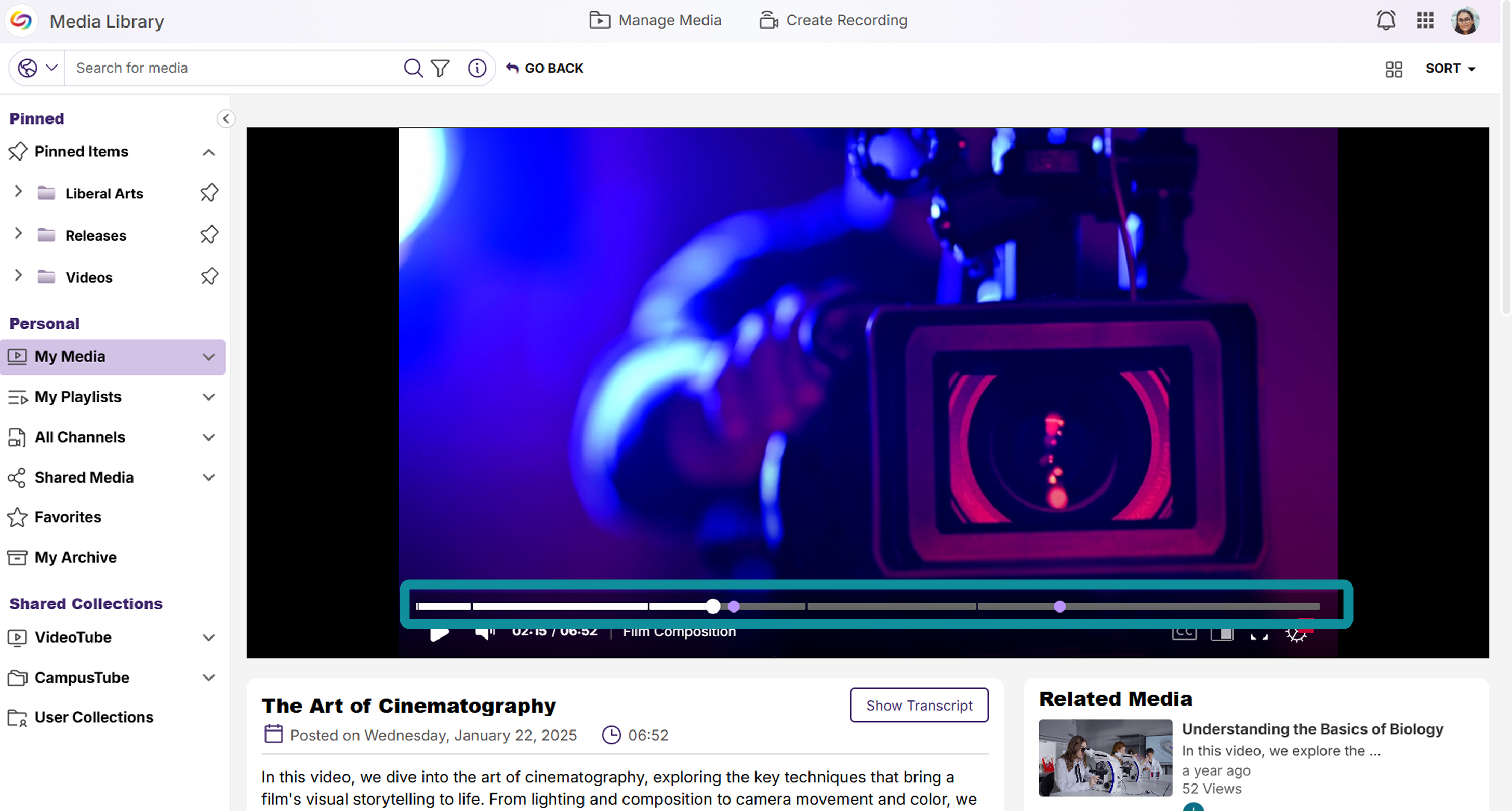This screenshot has width=1512, height=811.
Task: Unpin the Liberal Arts folder
Action: (x=209, y=192)
